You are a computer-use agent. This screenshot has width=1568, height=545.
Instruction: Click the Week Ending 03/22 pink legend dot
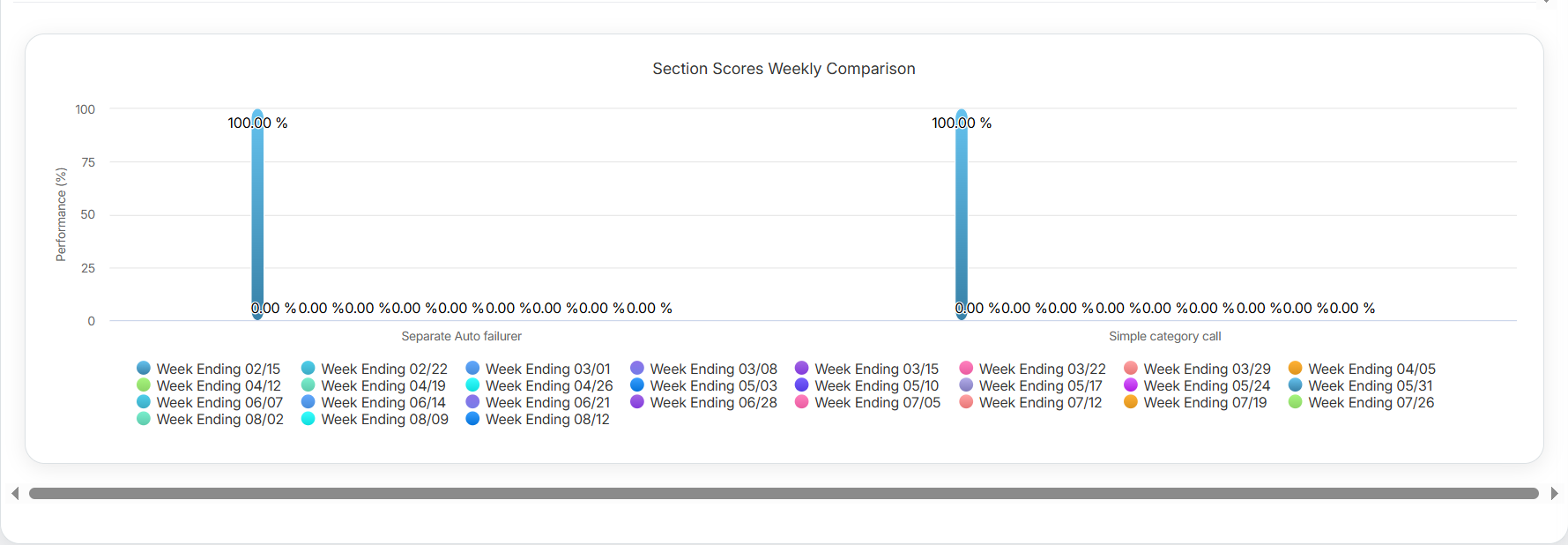966,369
